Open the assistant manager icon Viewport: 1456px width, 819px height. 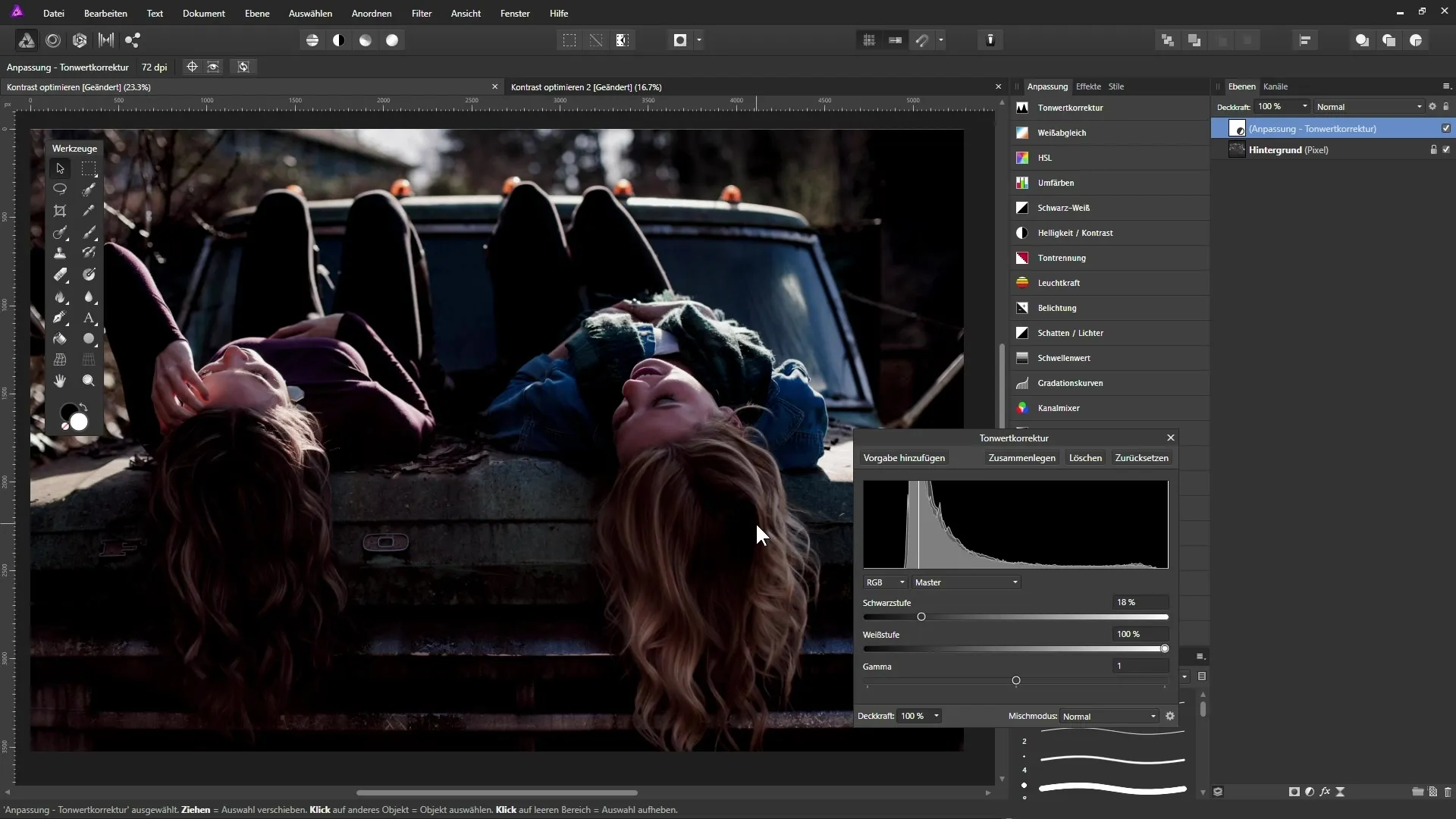tap(990, 40)
